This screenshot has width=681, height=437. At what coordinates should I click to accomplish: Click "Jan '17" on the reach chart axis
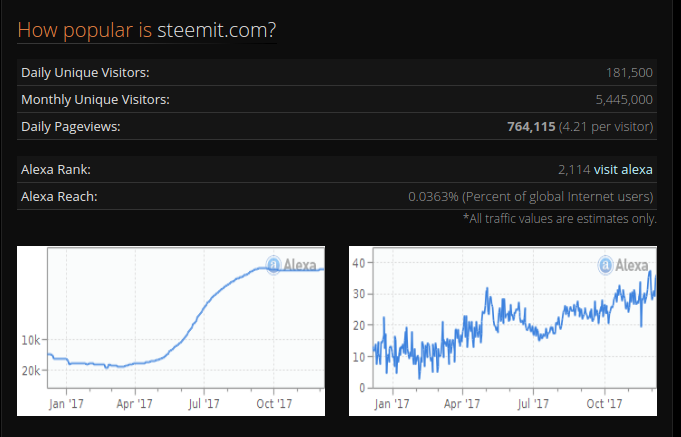click(x=392, y=404)
